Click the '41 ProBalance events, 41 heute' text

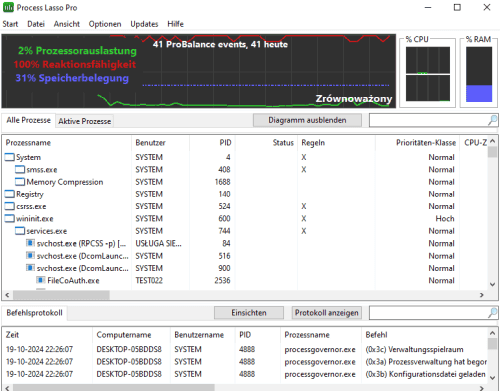(x=220, y=44)
